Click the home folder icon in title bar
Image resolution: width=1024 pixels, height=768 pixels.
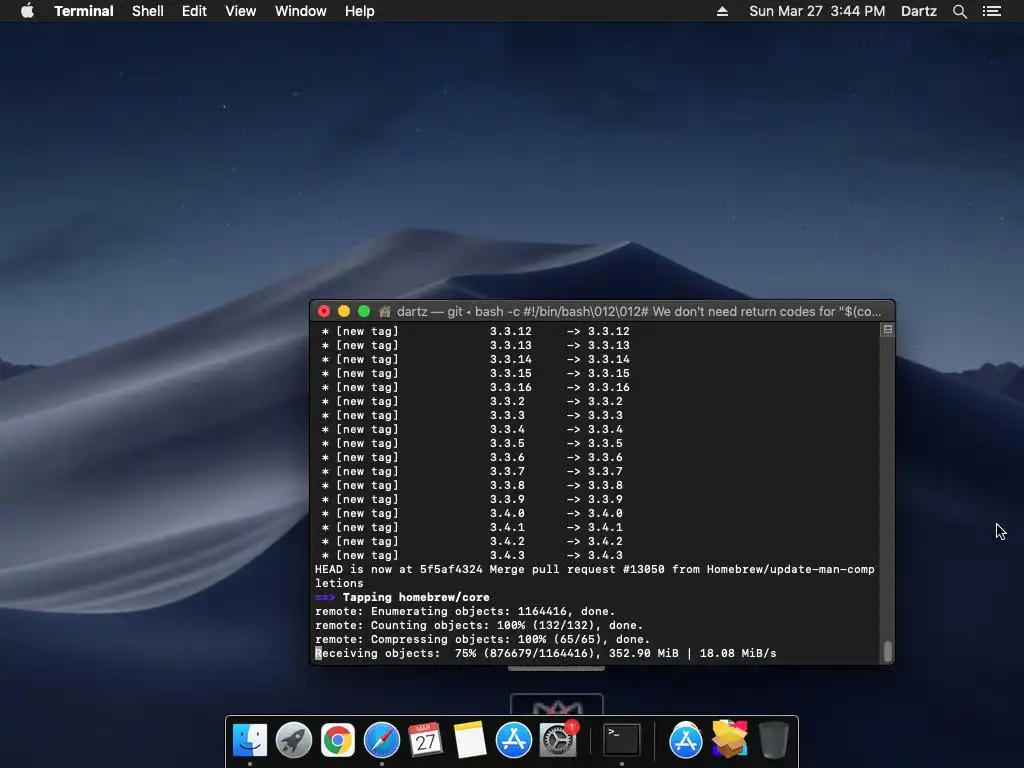385,312
